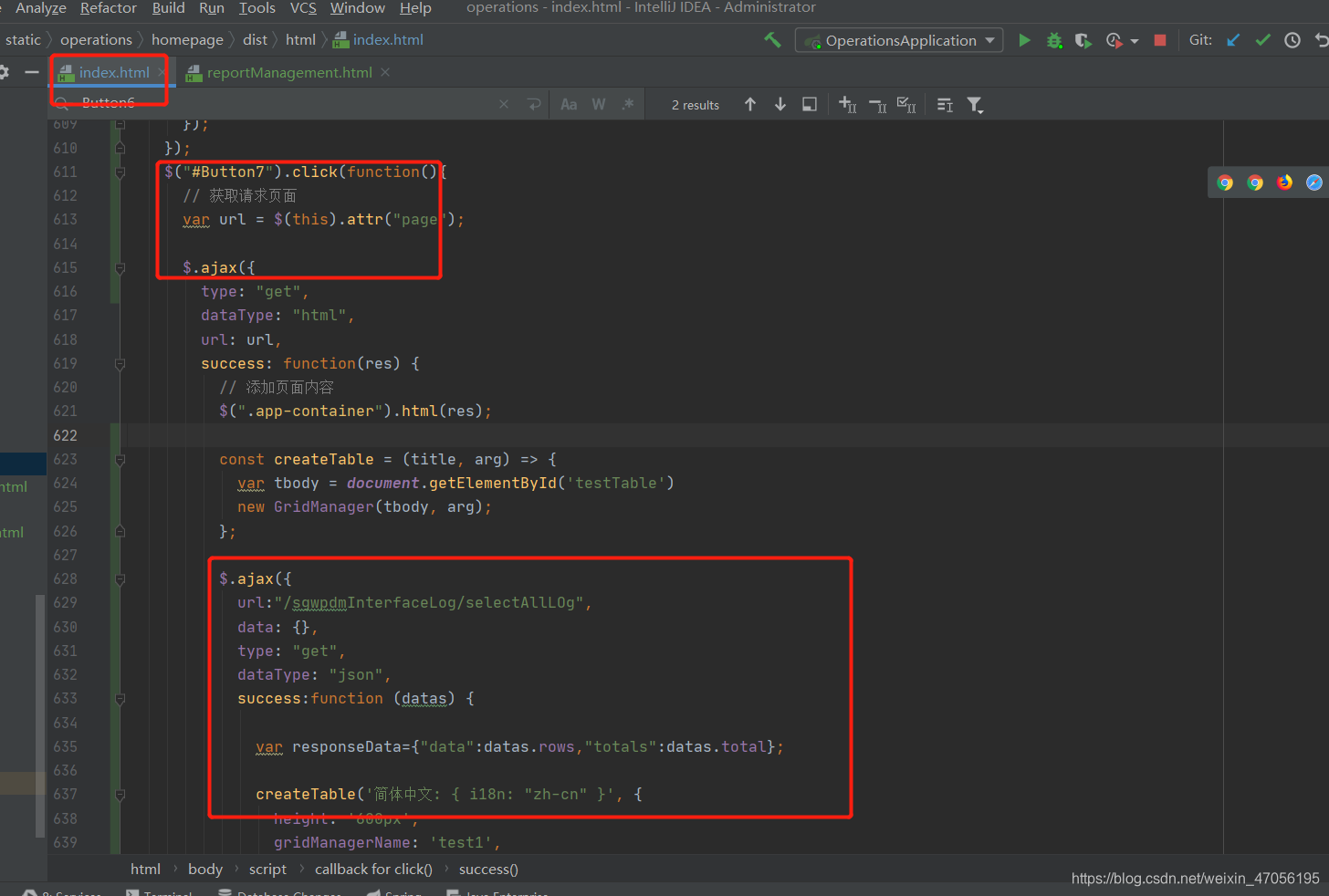Click the project panel vertical scrollbar
Viewport: 1329px width, 896px height.
pos(40,715)
